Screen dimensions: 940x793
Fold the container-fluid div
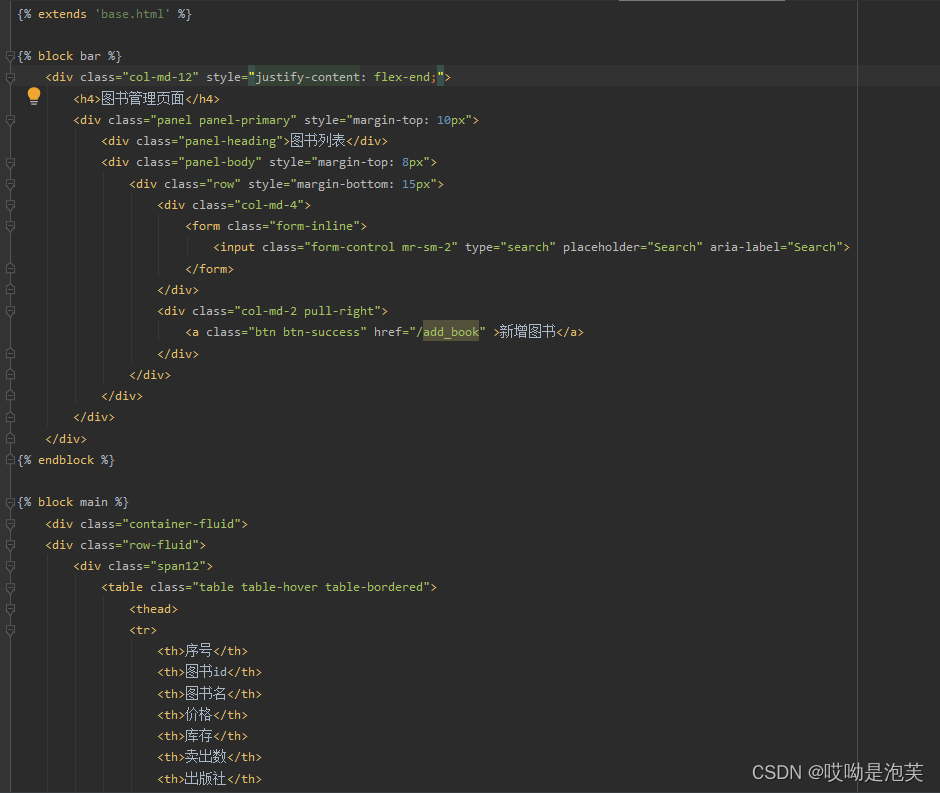(x=10, y=524)
